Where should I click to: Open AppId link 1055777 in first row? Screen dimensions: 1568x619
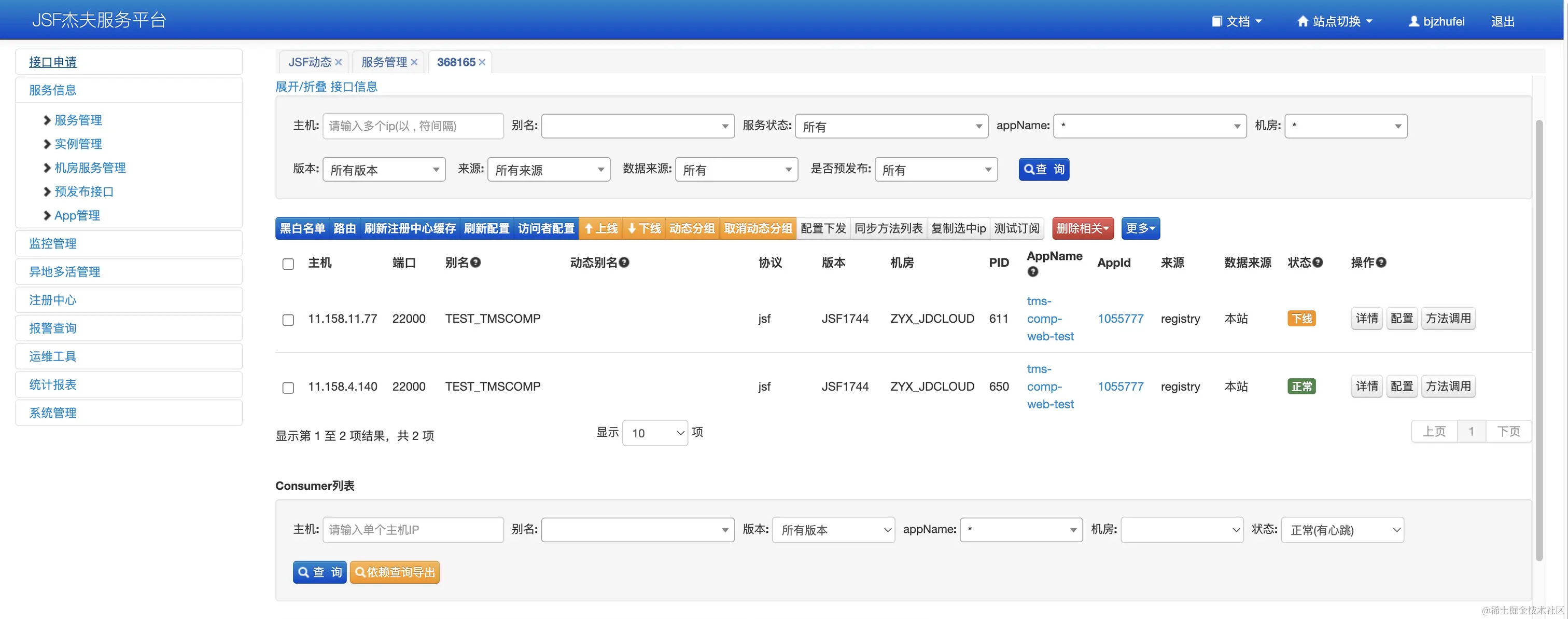(1120, 319)
